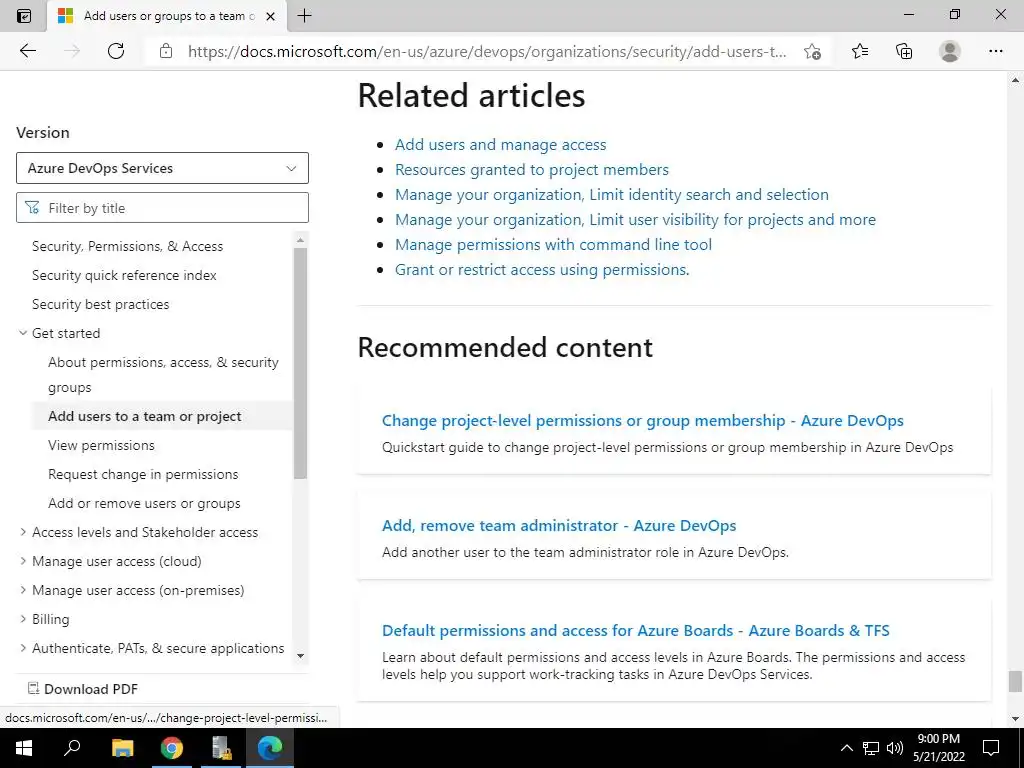Expand Manage user access (on-premises)

pos(23,590)
